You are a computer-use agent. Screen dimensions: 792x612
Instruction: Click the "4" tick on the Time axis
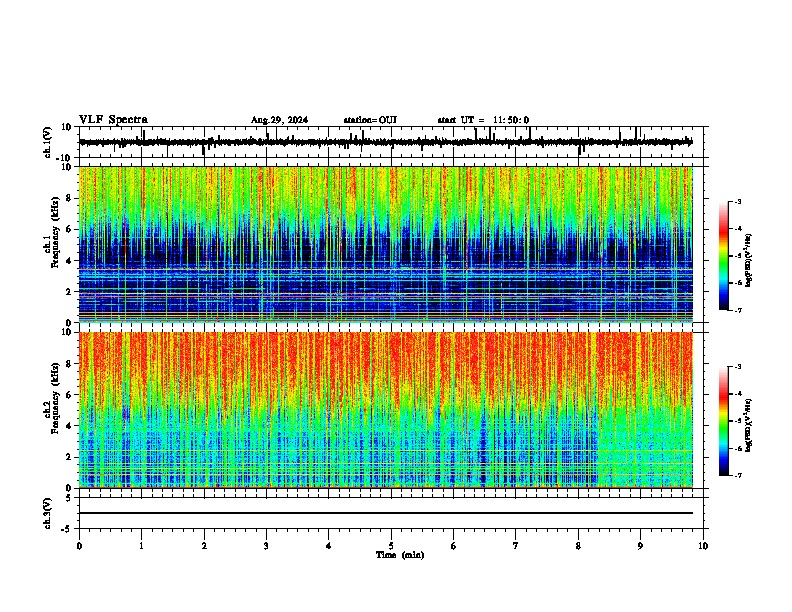coord(329,546)
